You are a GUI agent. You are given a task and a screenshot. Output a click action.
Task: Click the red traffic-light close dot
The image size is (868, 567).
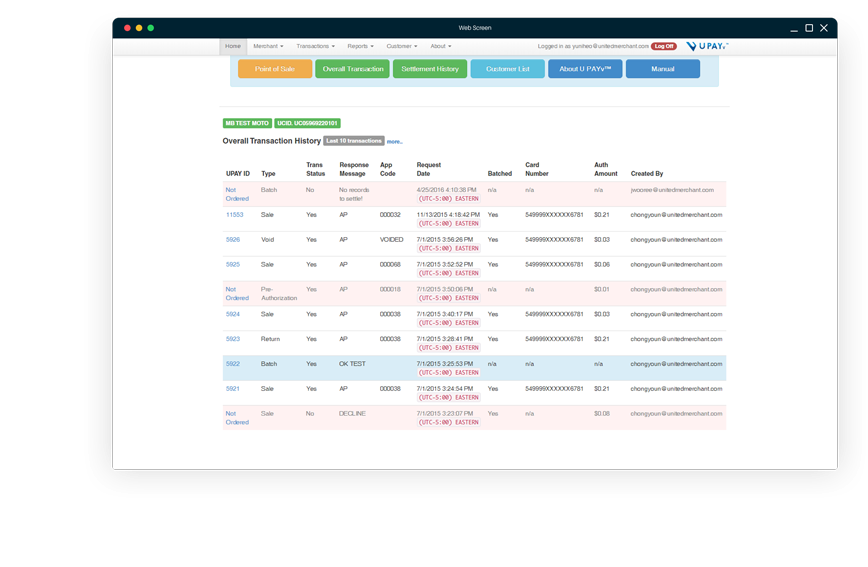[127, 28]
